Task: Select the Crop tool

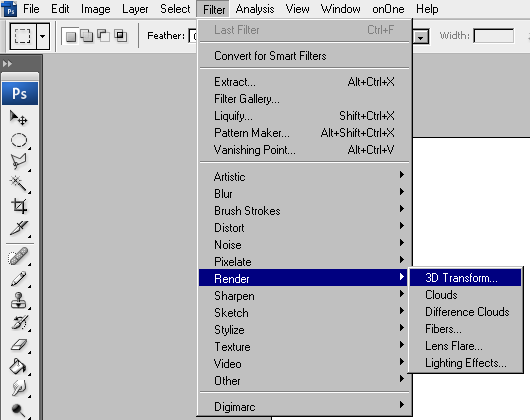Action: coord(19,206)
